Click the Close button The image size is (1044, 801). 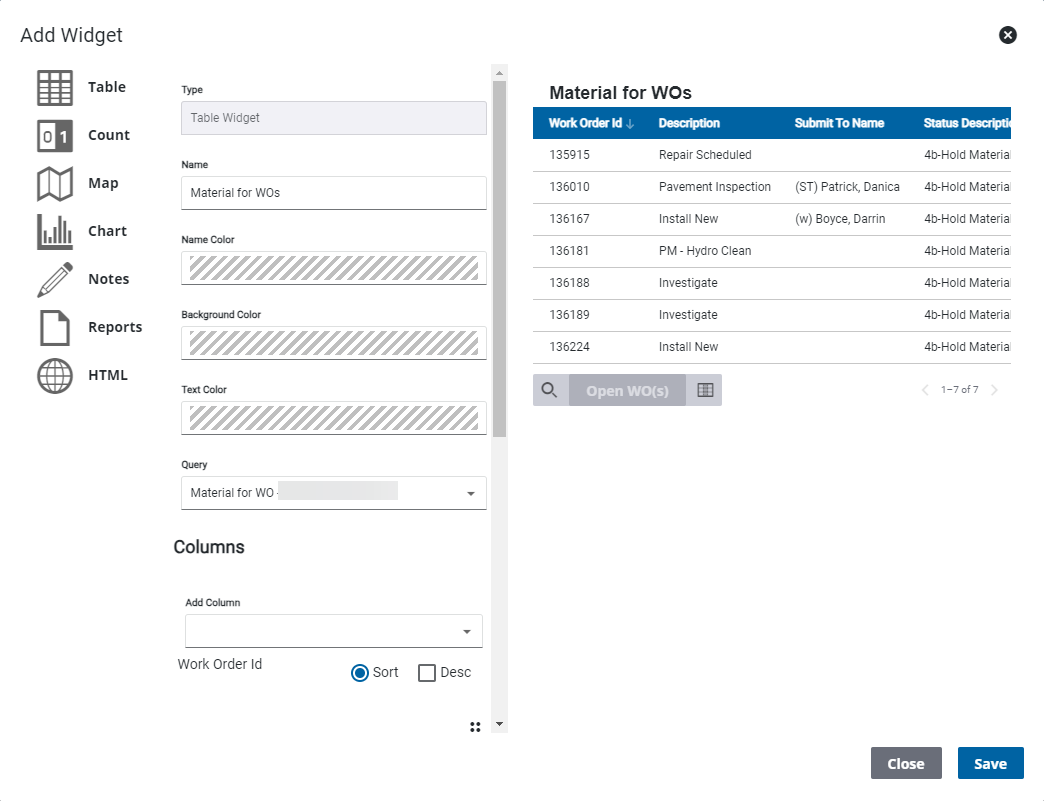coord(906,763)
